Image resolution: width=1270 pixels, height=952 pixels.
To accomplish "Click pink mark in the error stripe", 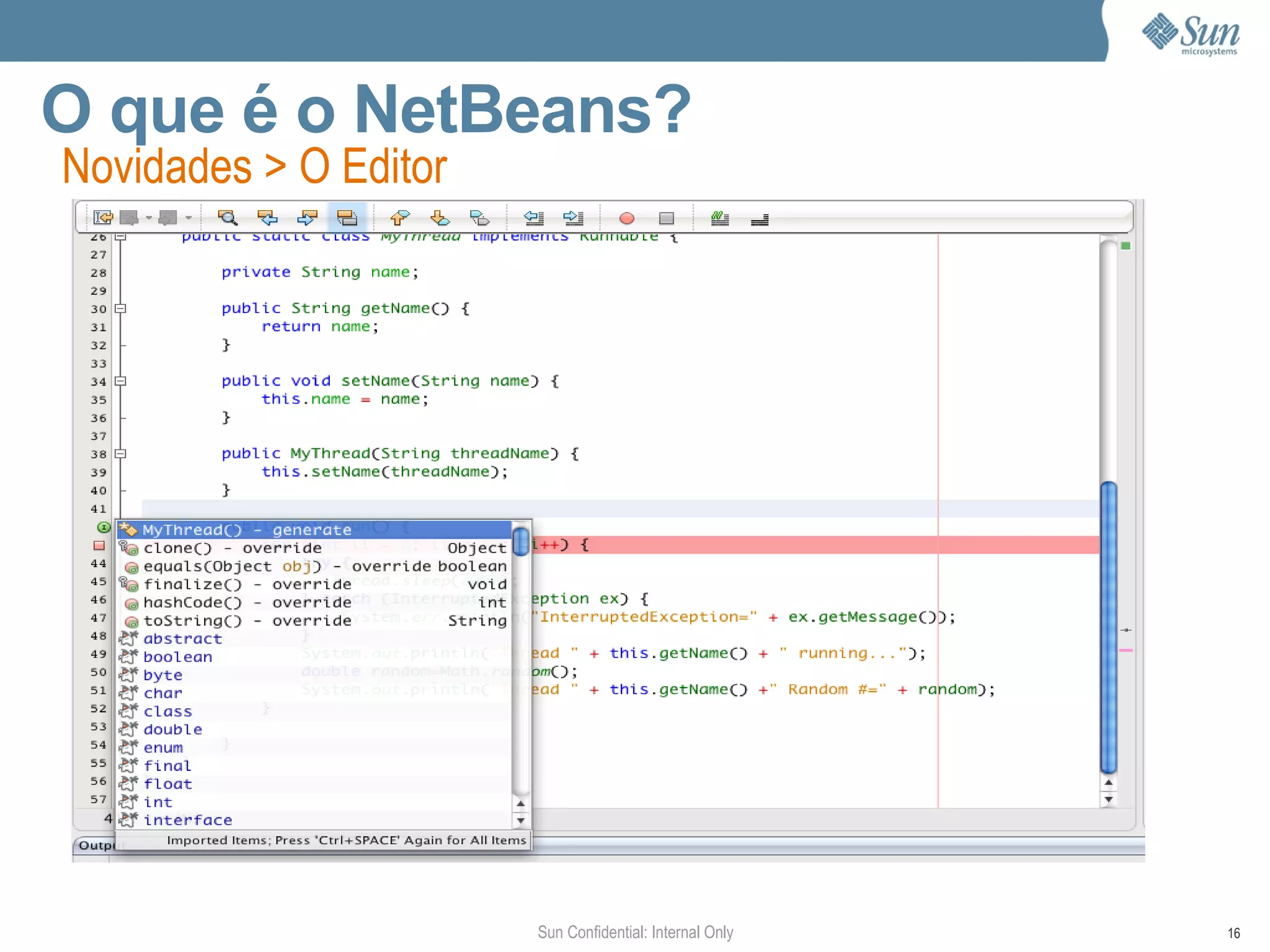I will coord(1126,650).
